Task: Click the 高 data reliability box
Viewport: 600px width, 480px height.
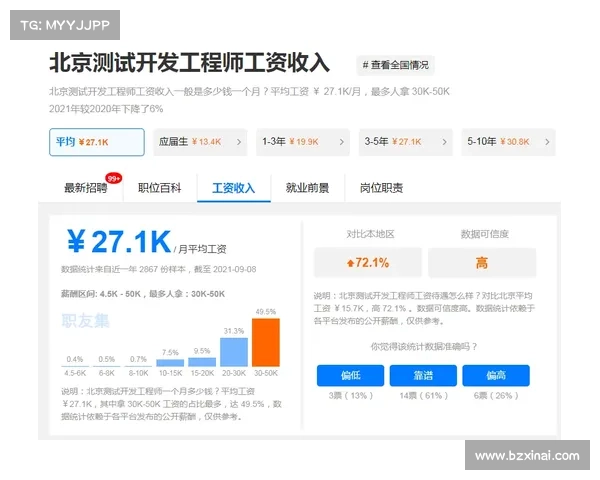Action: pos(482,263)
